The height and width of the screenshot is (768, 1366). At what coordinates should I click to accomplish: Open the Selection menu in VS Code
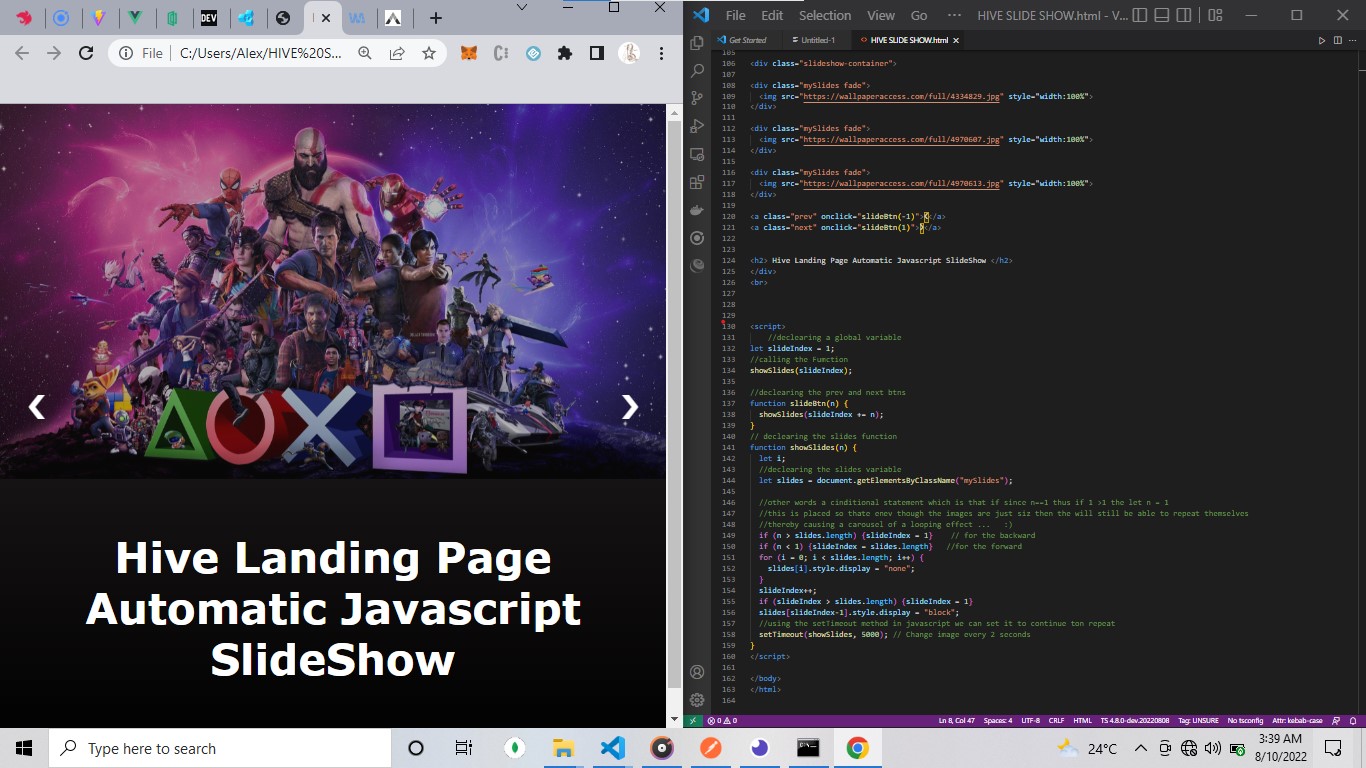(825, 15)
